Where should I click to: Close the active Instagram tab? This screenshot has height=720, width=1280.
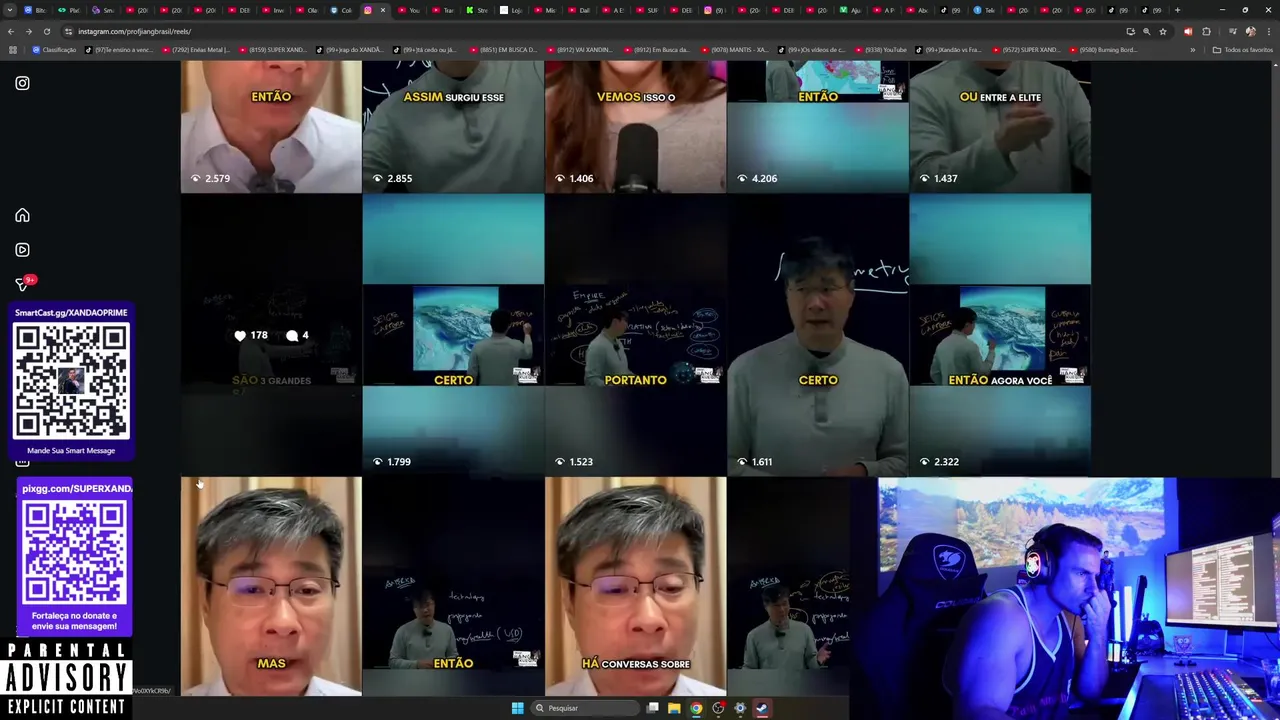point(382,10)
